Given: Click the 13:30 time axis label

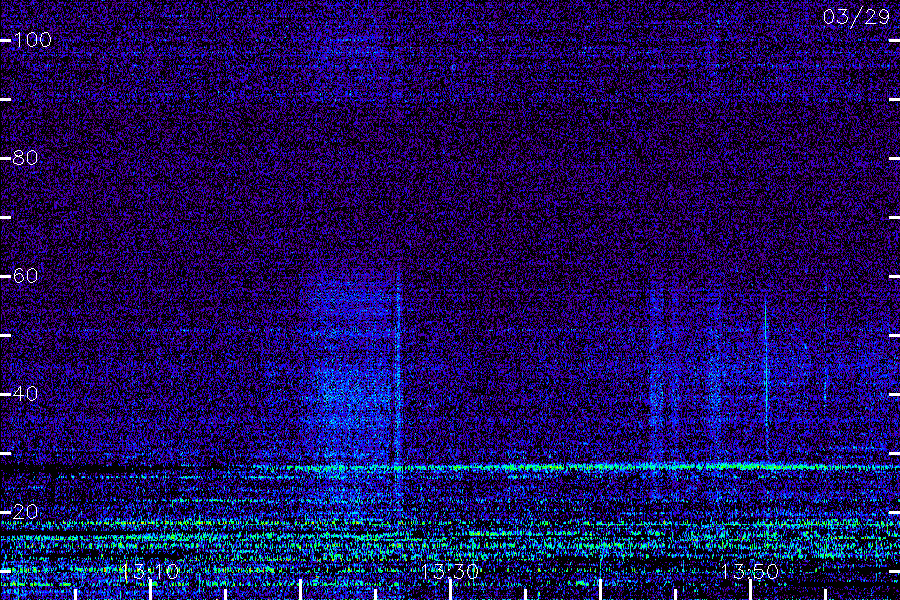Looking at the screenshot, I should (450, 571).
